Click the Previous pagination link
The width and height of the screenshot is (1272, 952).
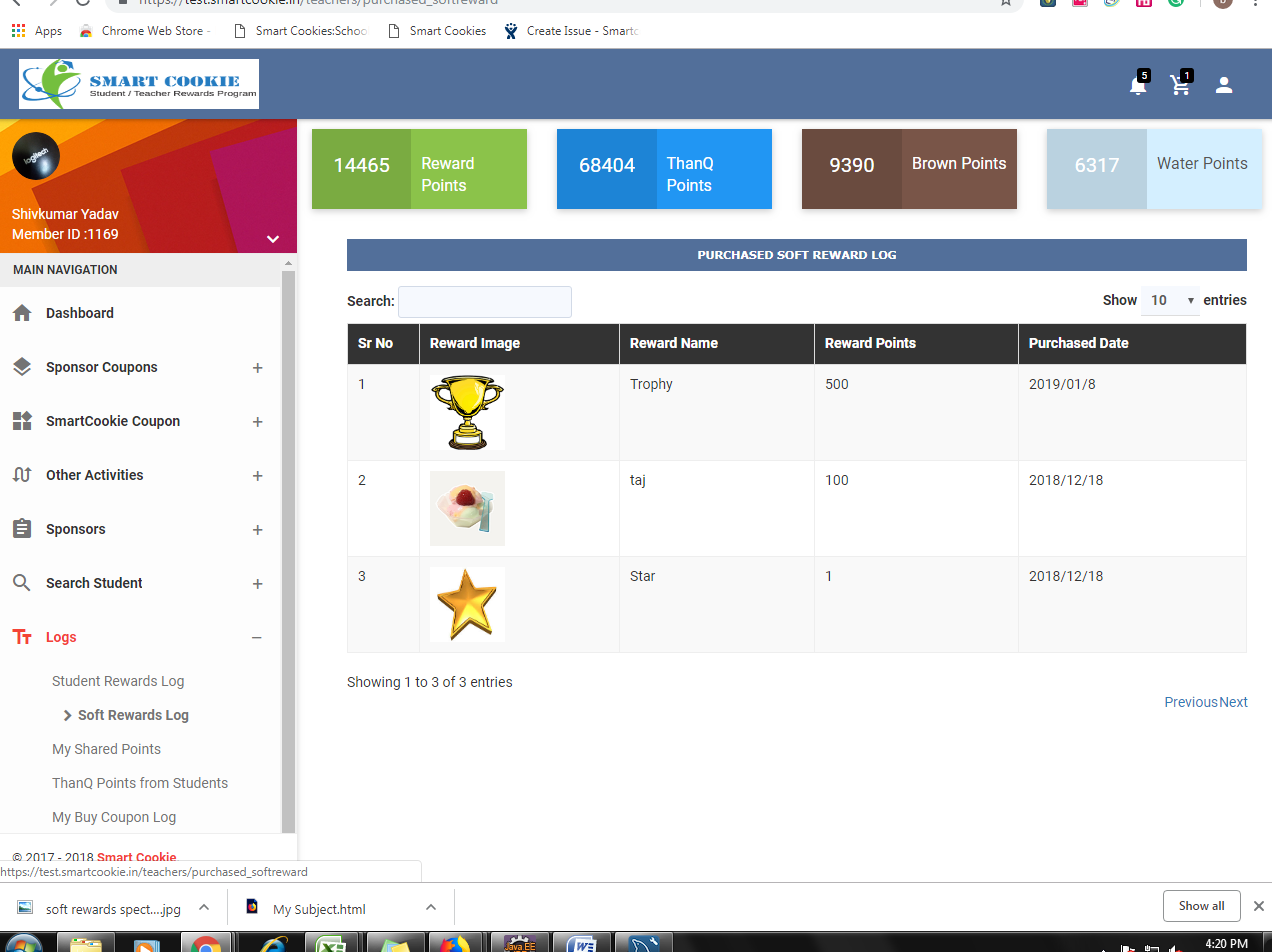click(x=1190, y=702)
